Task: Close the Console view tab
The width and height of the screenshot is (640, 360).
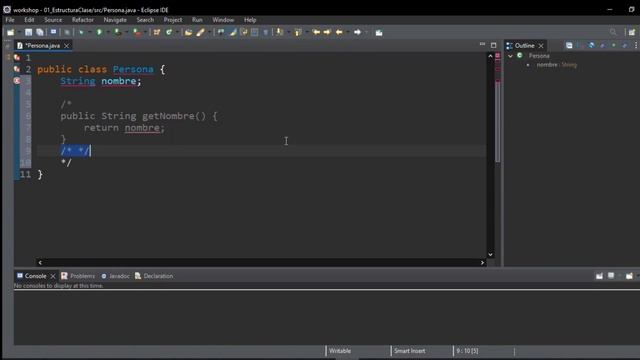Action: (53, 276)
